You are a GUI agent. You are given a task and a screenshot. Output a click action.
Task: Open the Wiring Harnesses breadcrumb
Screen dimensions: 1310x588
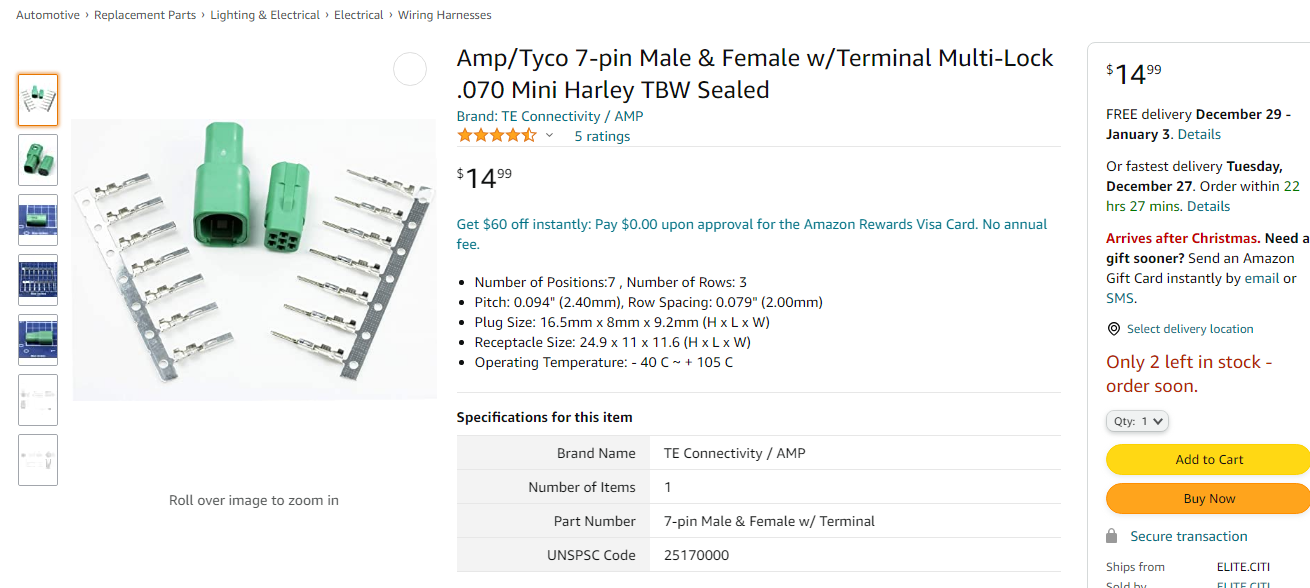coord(444,14)
